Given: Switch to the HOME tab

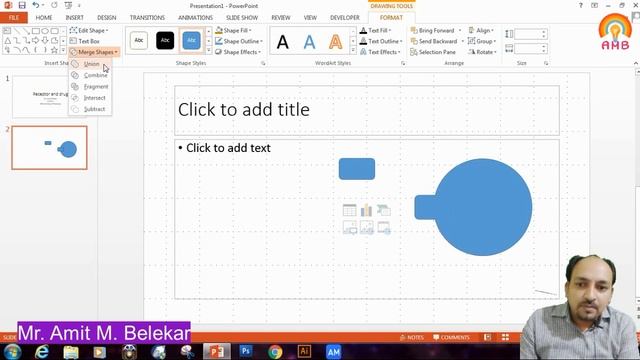Looking at the screenshot, I should pyautogui.click(x=44, y=18).
